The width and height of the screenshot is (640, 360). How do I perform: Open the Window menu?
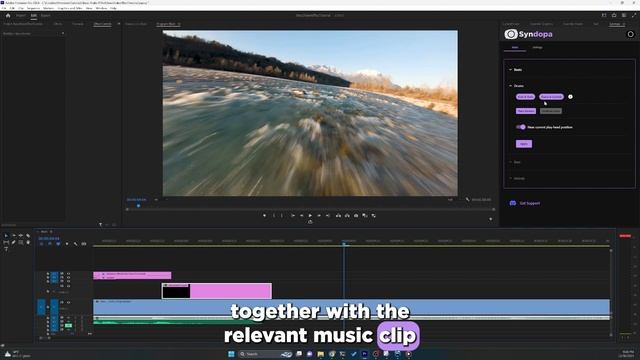[101, 8]
